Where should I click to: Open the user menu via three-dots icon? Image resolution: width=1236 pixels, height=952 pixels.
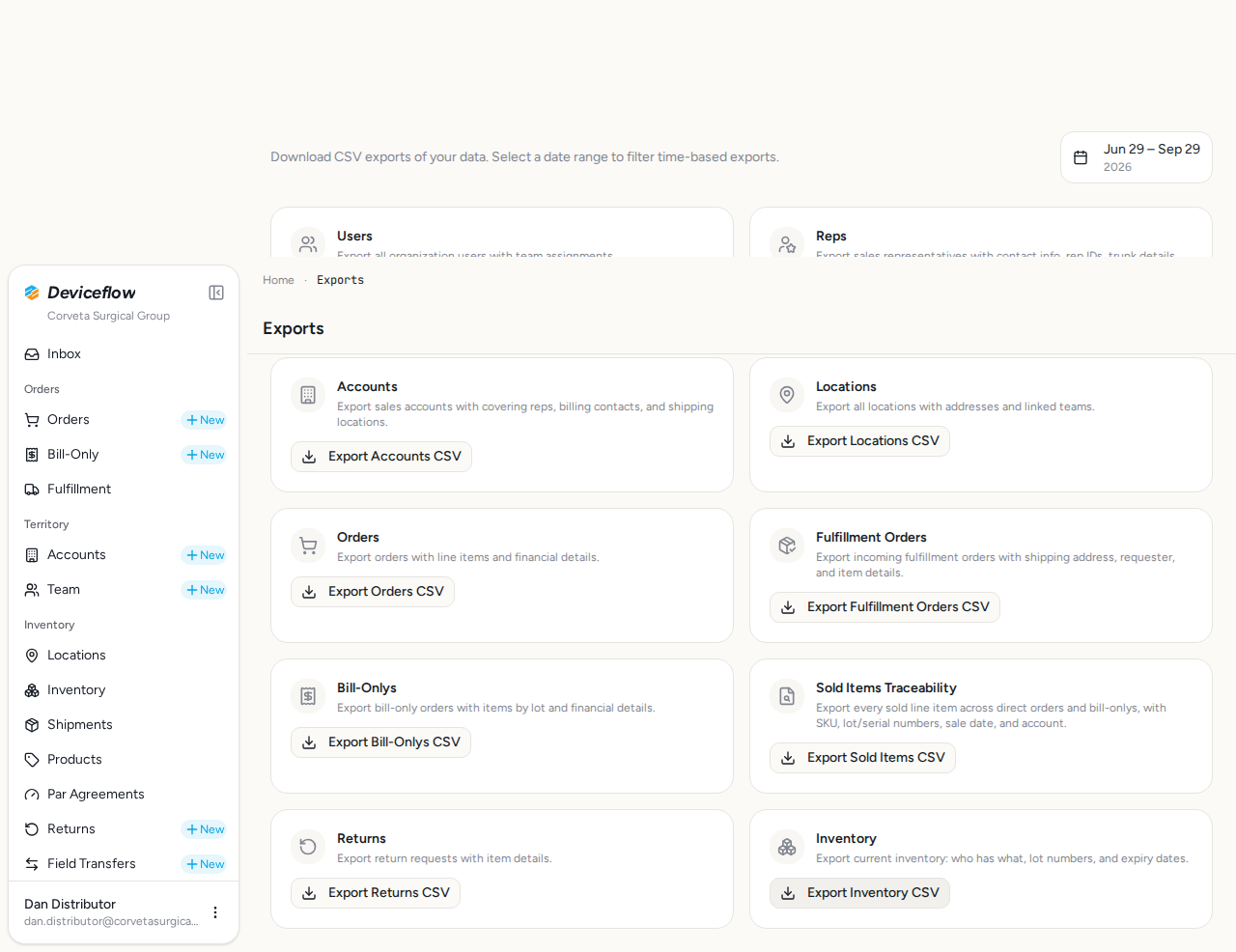[215, 912]
